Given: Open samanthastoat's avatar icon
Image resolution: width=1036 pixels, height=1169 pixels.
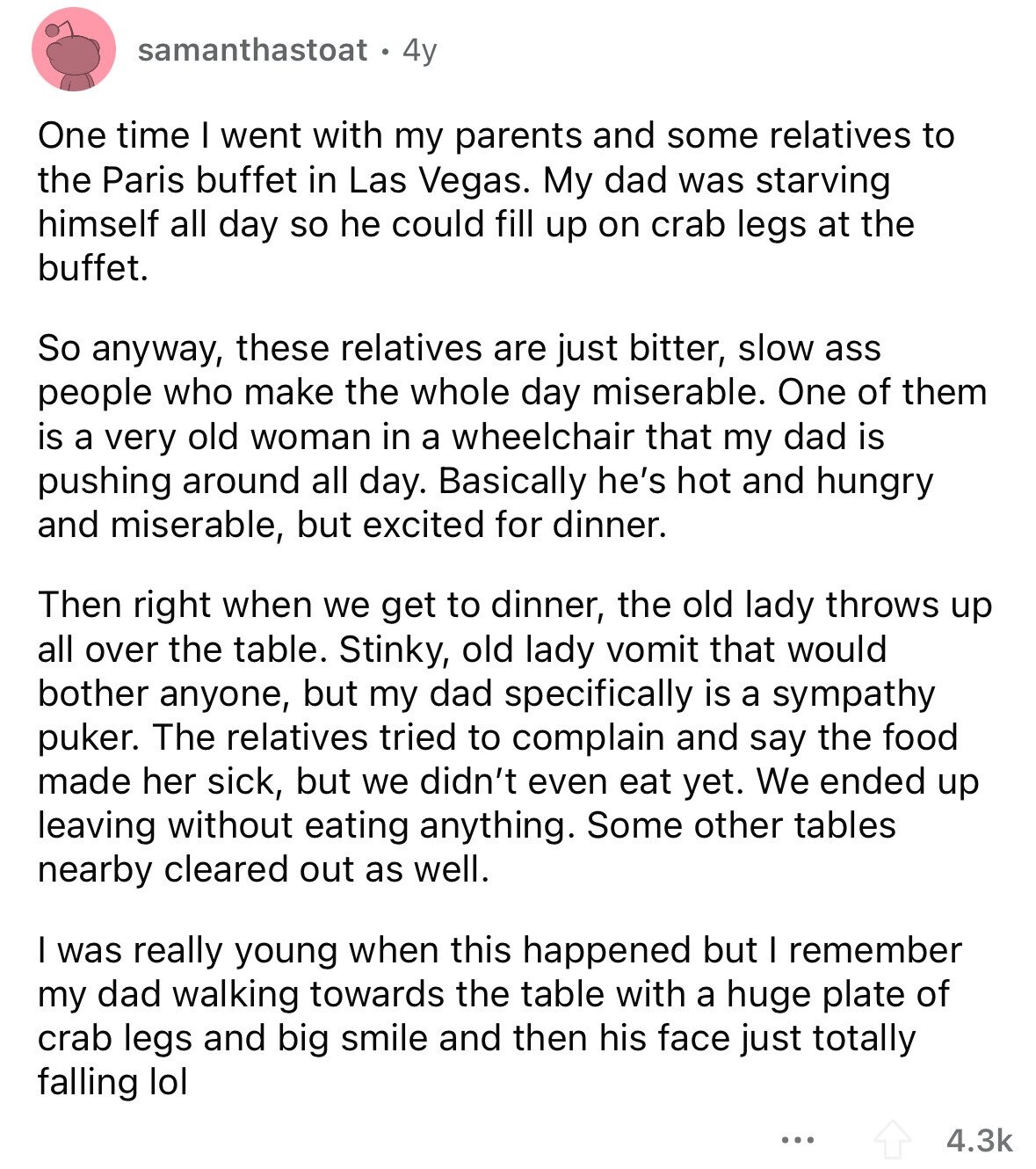Looking at the screenshot, I should click(74, 50).
